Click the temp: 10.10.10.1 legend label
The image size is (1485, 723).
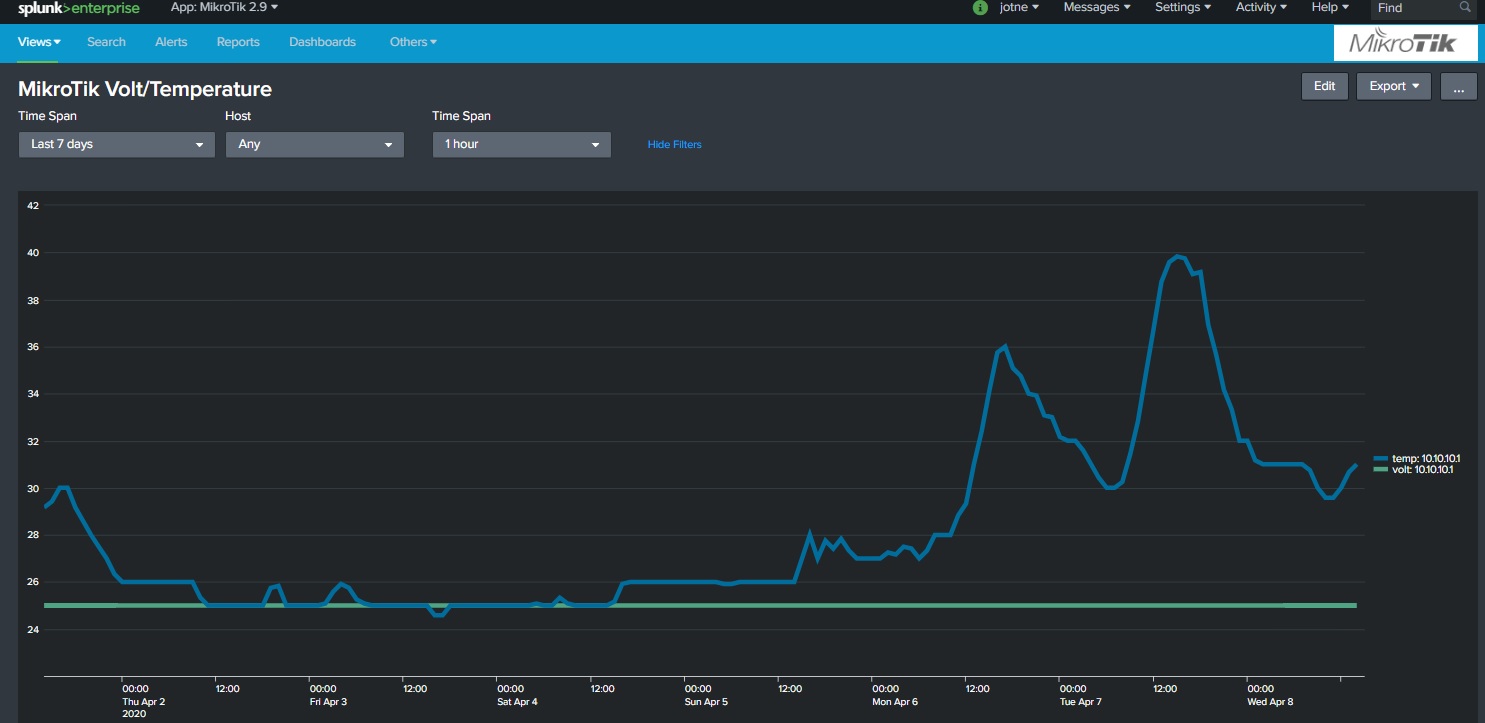click(1426, 458)
